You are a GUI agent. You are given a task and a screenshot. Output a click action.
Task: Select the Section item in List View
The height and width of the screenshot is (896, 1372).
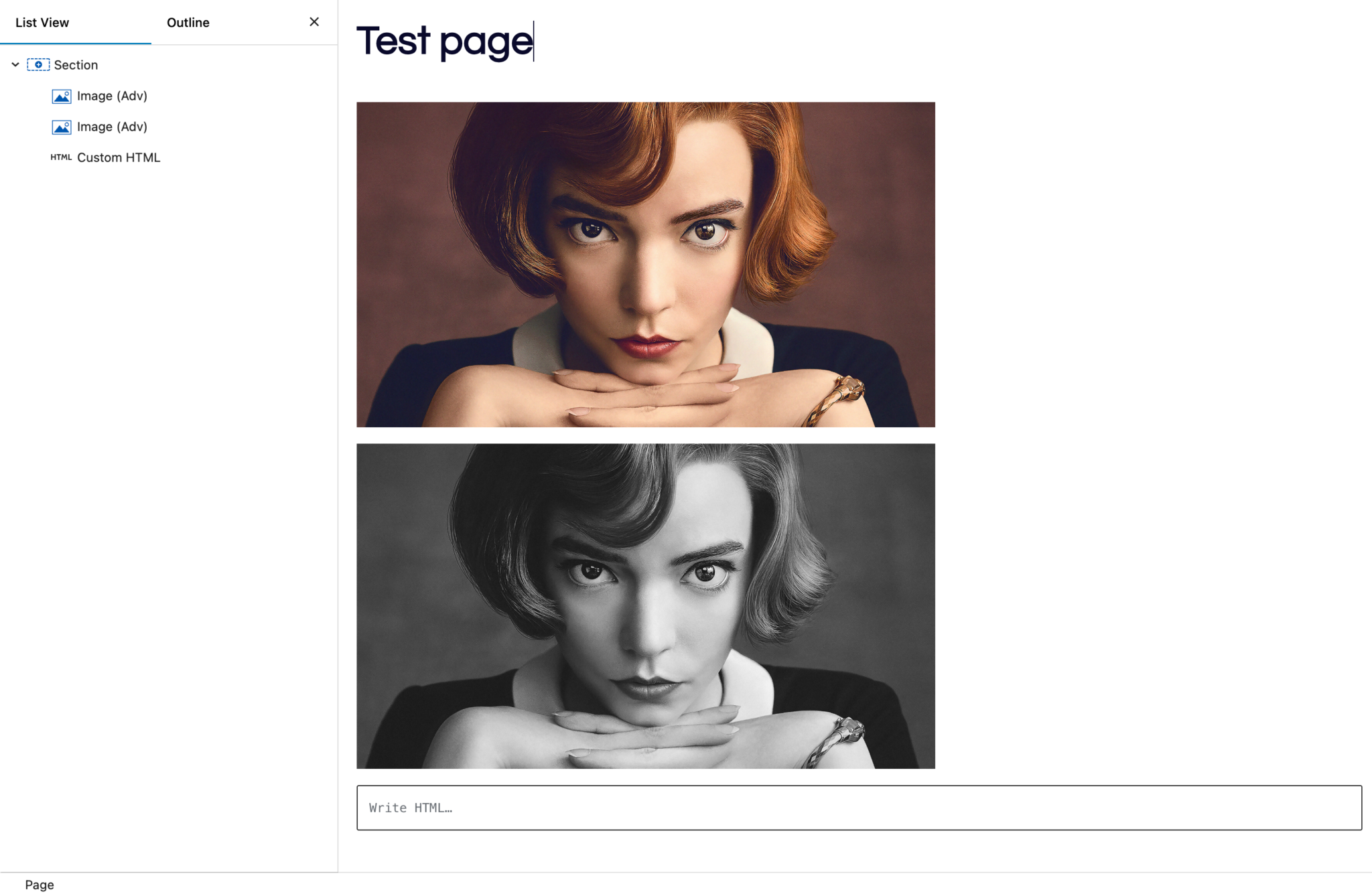tap(76, 64)
